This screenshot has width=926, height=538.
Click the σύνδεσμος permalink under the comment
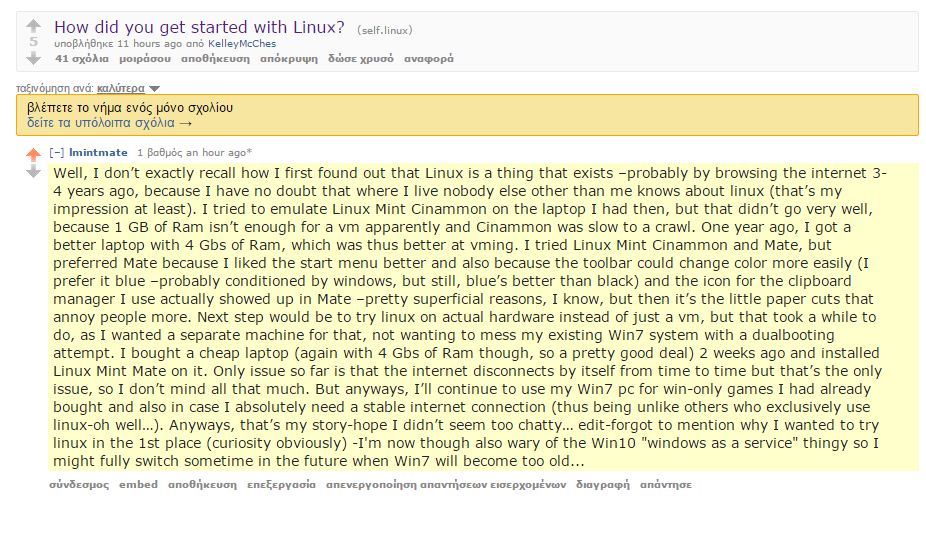point(79,485)
